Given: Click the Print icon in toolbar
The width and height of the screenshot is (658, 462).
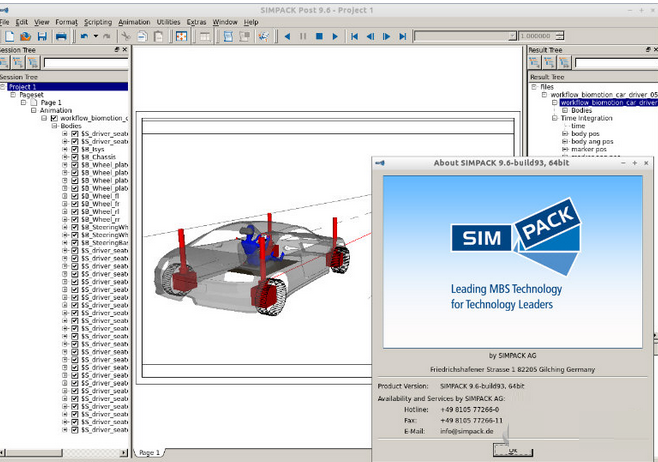Looking at the screenshot, I should 61,37.
